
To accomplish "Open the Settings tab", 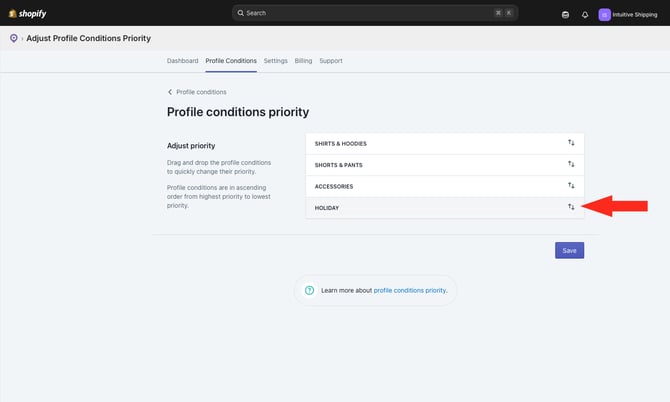I will point(276,61).
